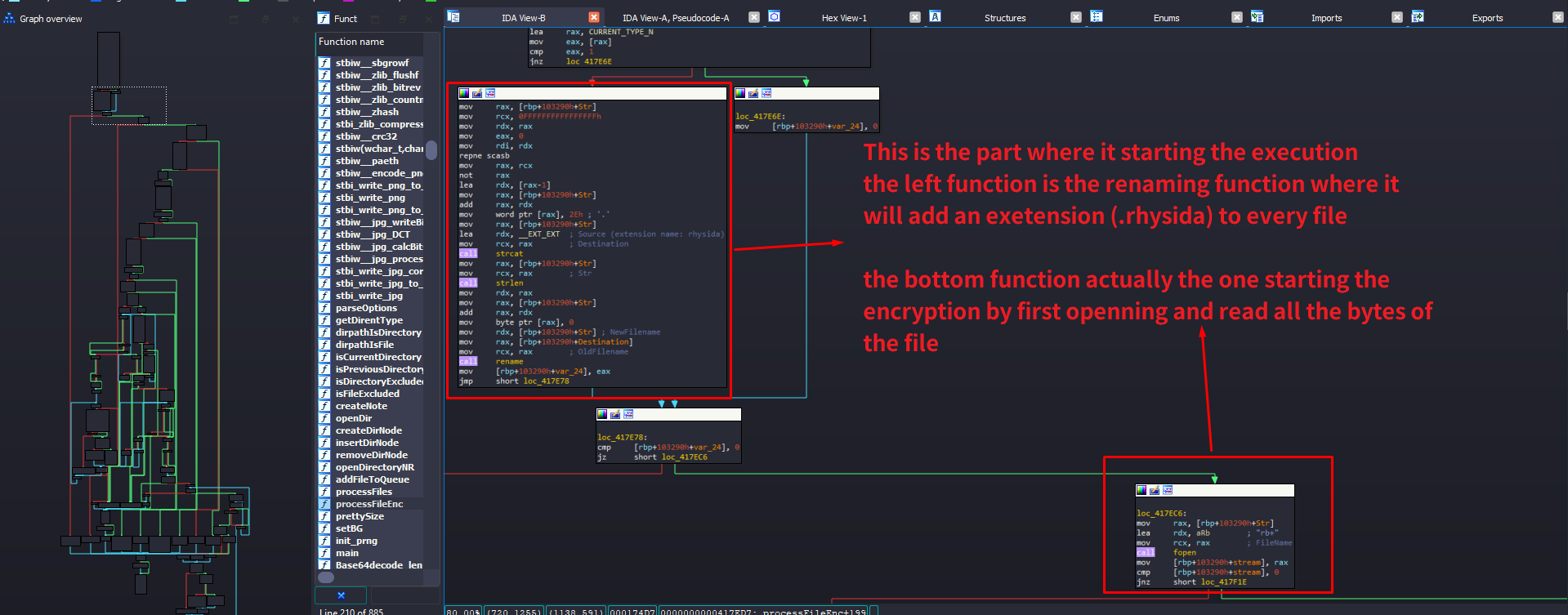Select the openDirectoryNR function row

(370, 467)
